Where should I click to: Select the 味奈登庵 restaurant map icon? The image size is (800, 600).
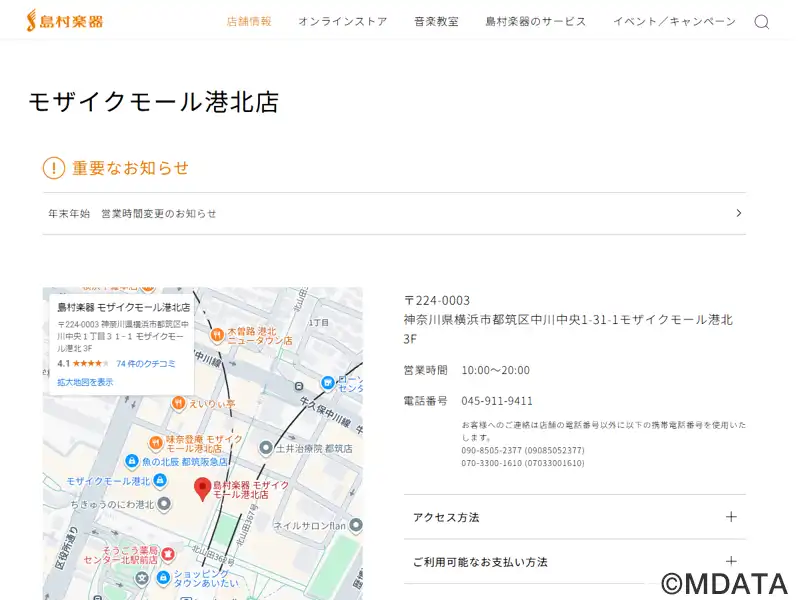(x=156, y=443)
